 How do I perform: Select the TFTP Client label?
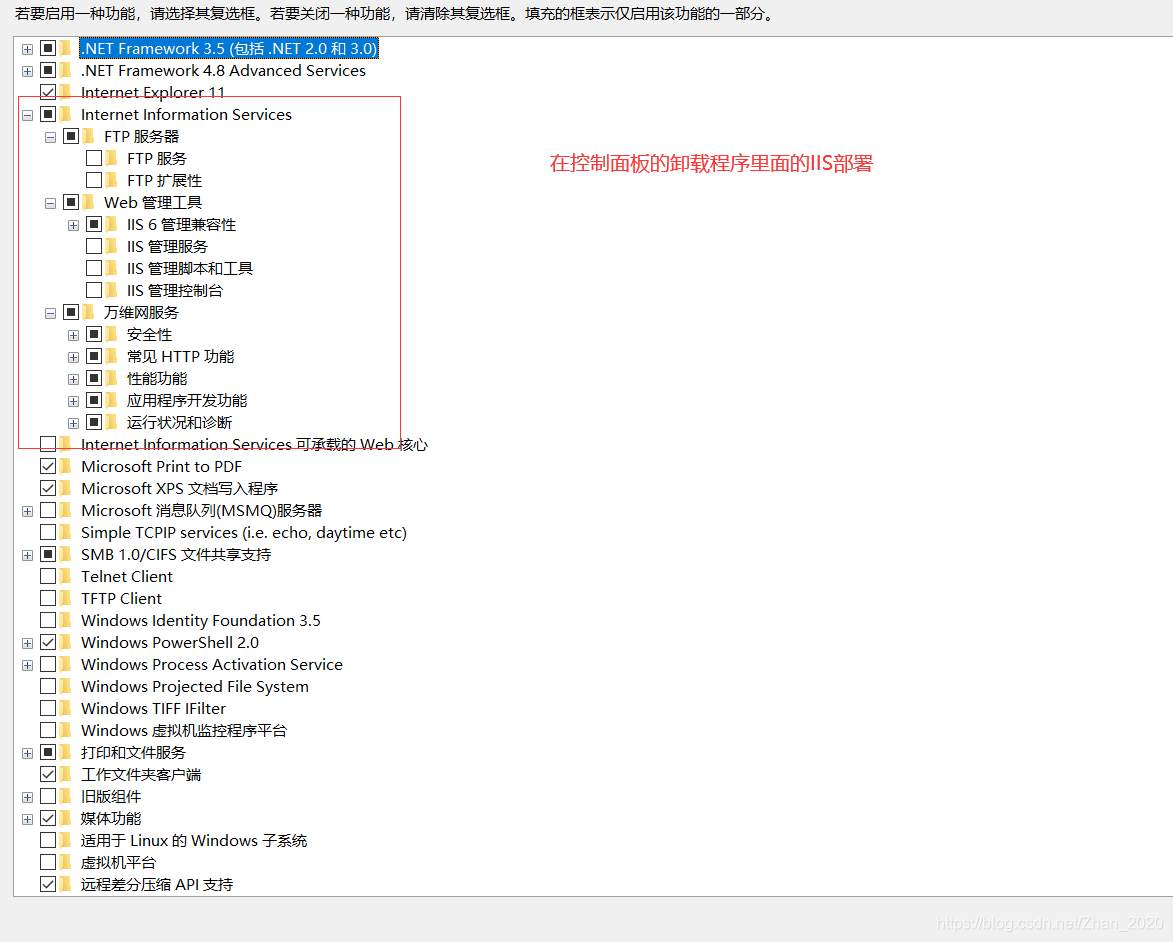(x=121, y=598)
